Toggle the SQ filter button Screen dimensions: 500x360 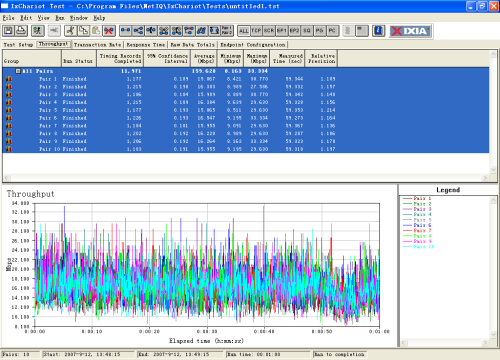[307, 31]
